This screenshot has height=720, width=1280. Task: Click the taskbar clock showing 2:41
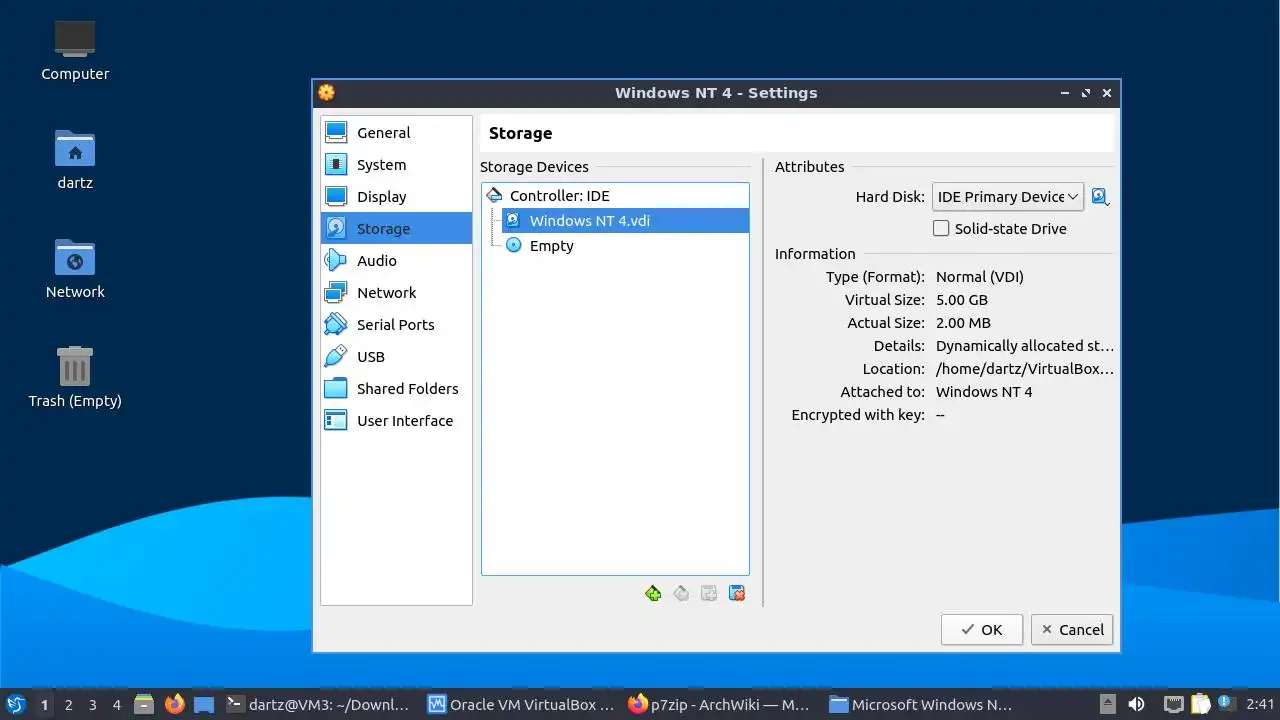(x=1260, y=704)
